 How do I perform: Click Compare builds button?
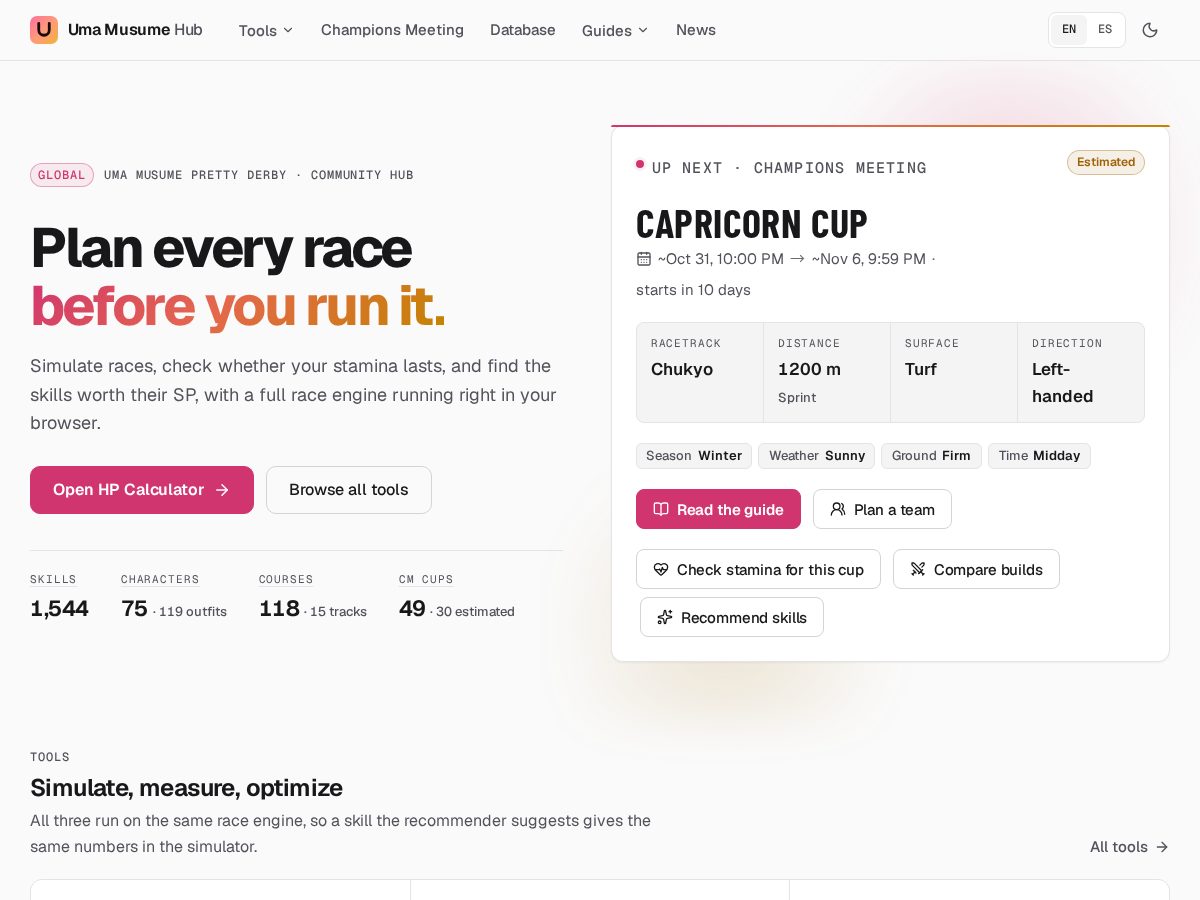point(976,569)
